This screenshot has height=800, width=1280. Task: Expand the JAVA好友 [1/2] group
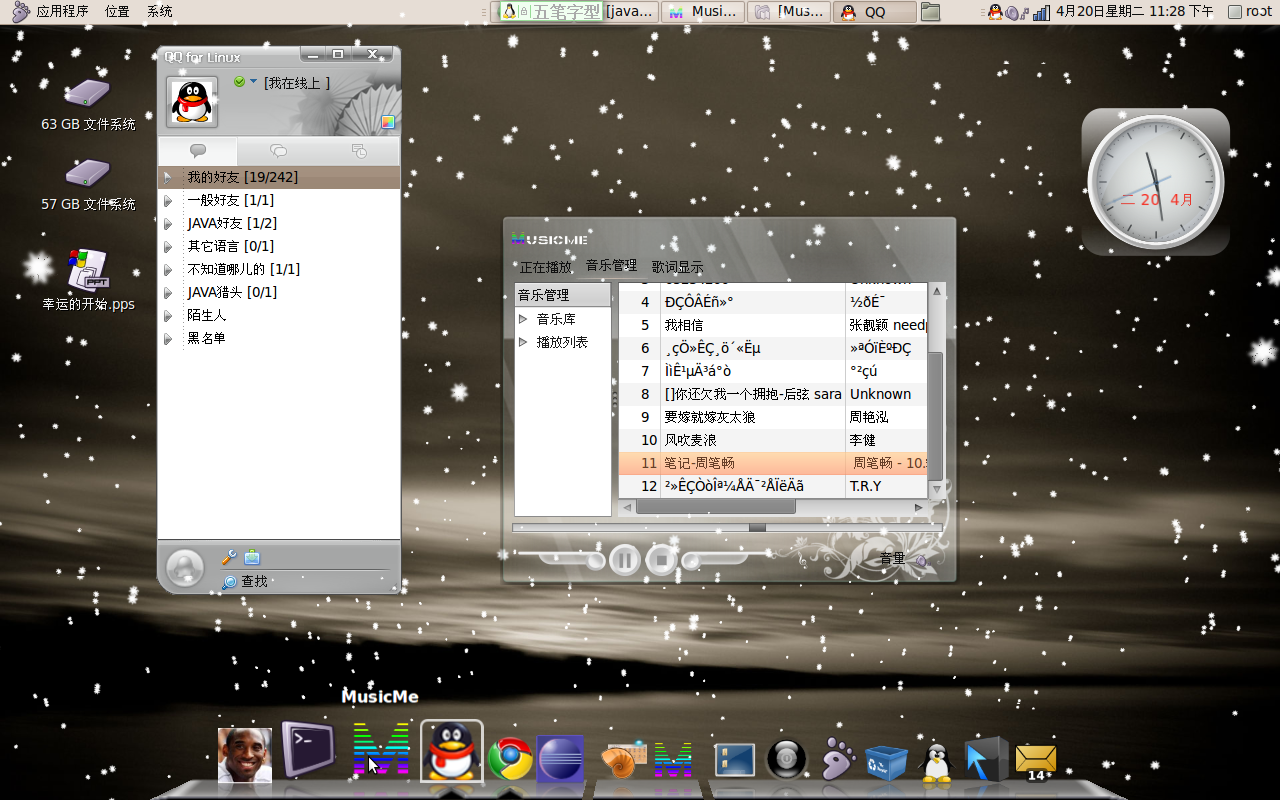168,223
